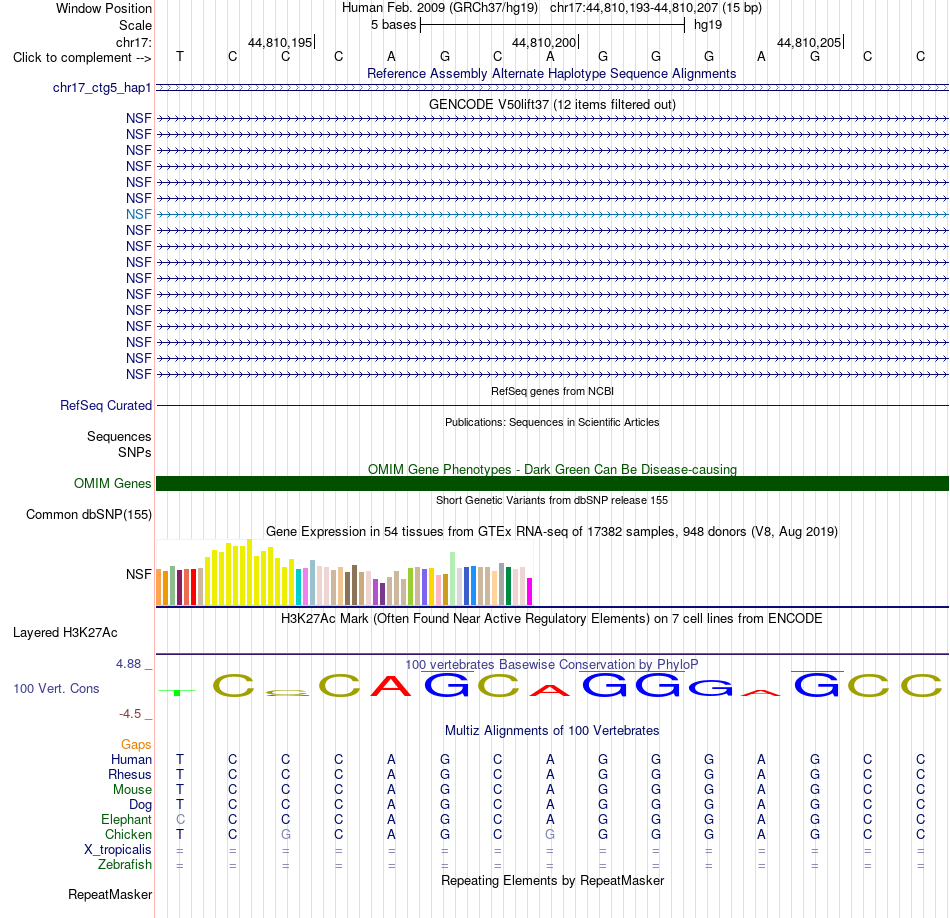This screenshot has height=918, width=950.
Task: Click Publications: Sequences in Scientific Articles title
Action: 552,422
